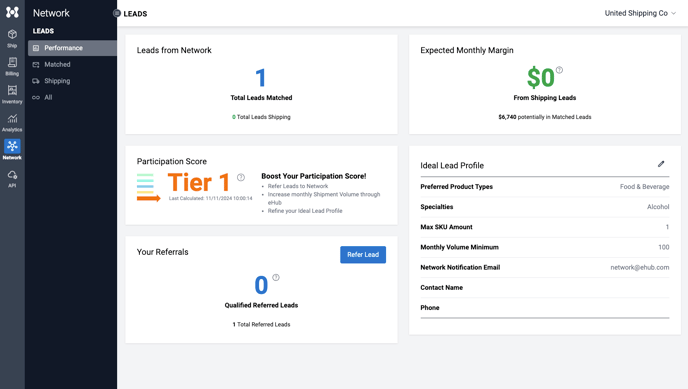Screen dimensions: 688x389
Task: Show help for Expected Monthly Margin amount
Action: 559,70
